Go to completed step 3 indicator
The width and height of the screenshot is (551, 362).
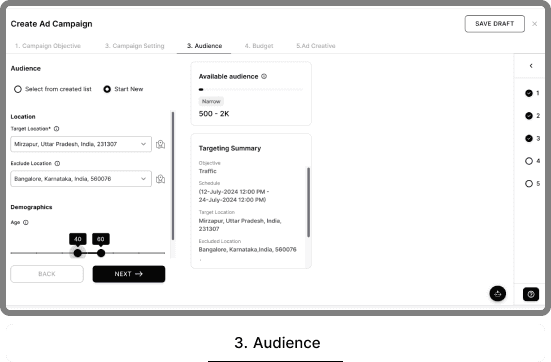[x=529, y=138]
